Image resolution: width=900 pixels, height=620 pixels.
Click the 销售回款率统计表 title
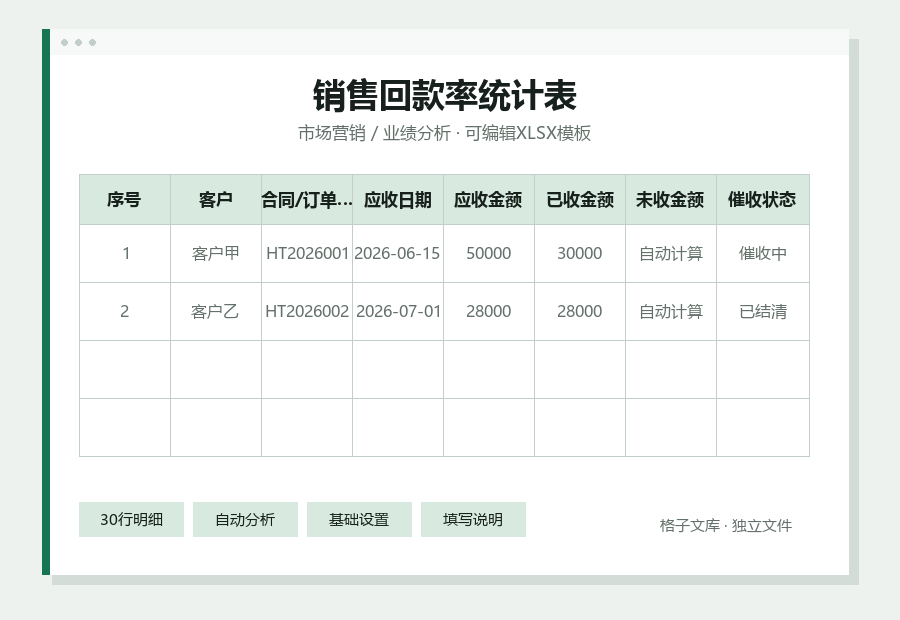(x=445, y=96)
